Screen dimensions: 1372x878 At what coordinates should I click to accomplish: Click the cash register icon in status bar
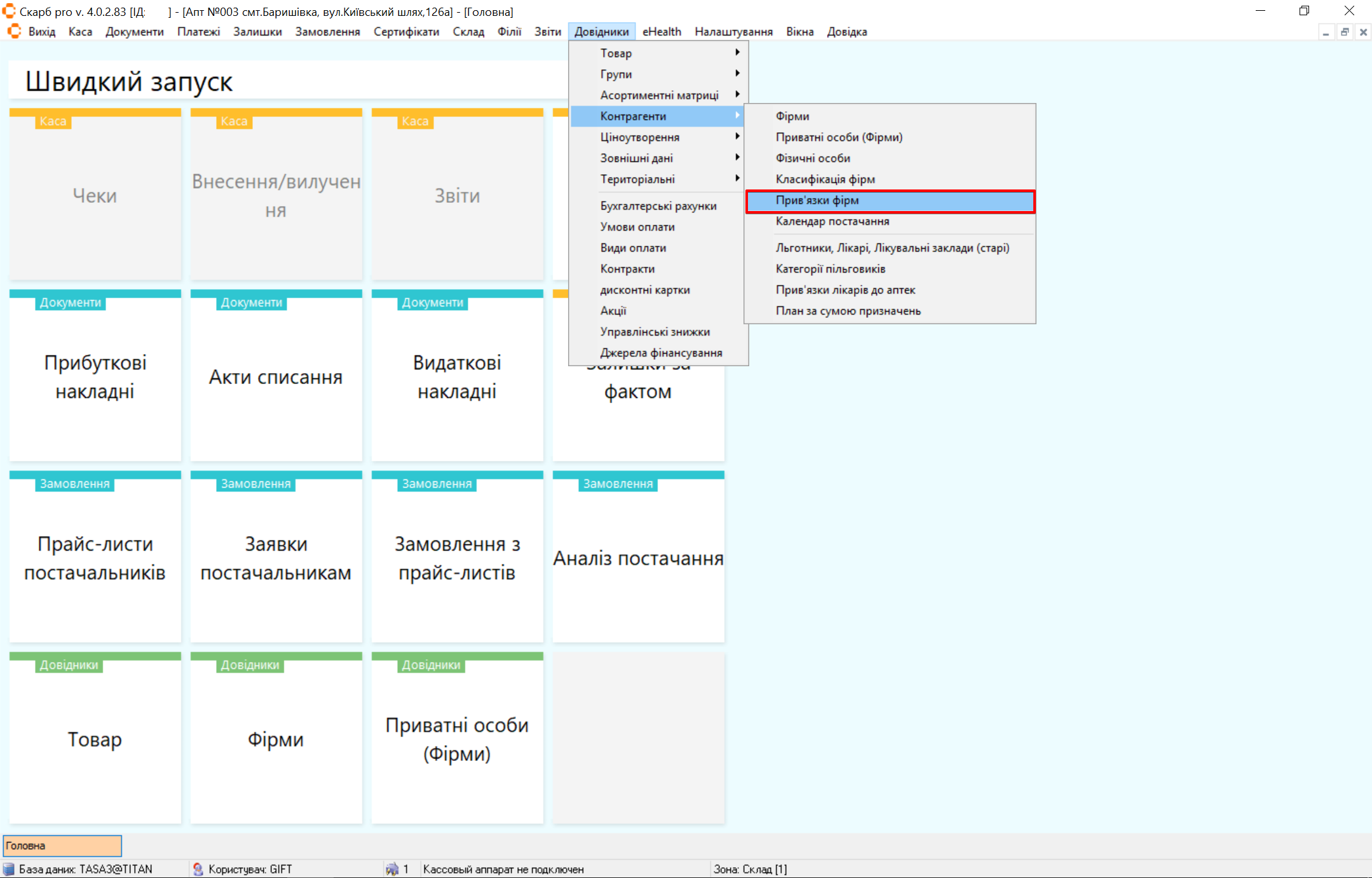coord(392,869)
